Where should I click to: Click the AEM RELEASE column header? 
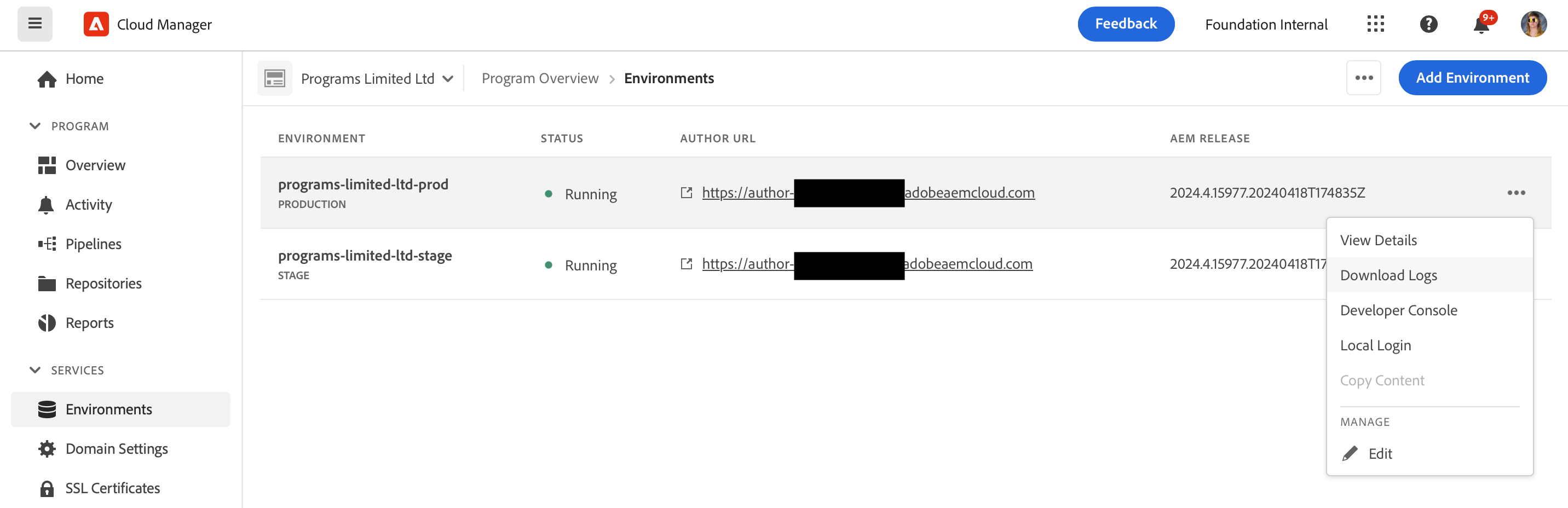click(1209, 138)
